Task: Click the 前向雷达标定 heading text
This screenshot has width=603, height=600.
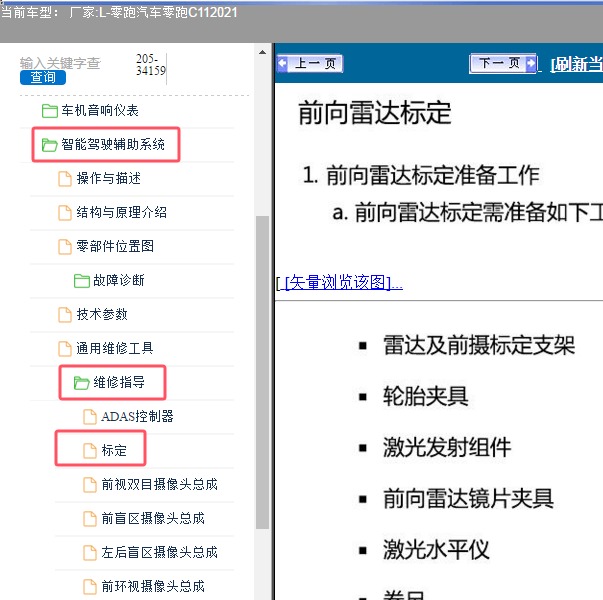Action: 375,113
